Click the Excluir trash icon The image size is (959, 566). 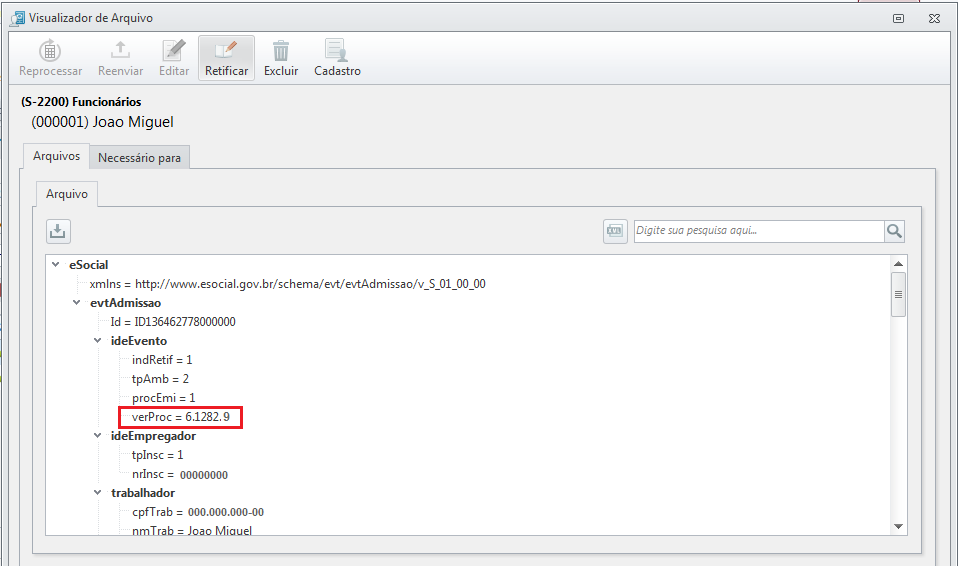click(x=281, y=51)
